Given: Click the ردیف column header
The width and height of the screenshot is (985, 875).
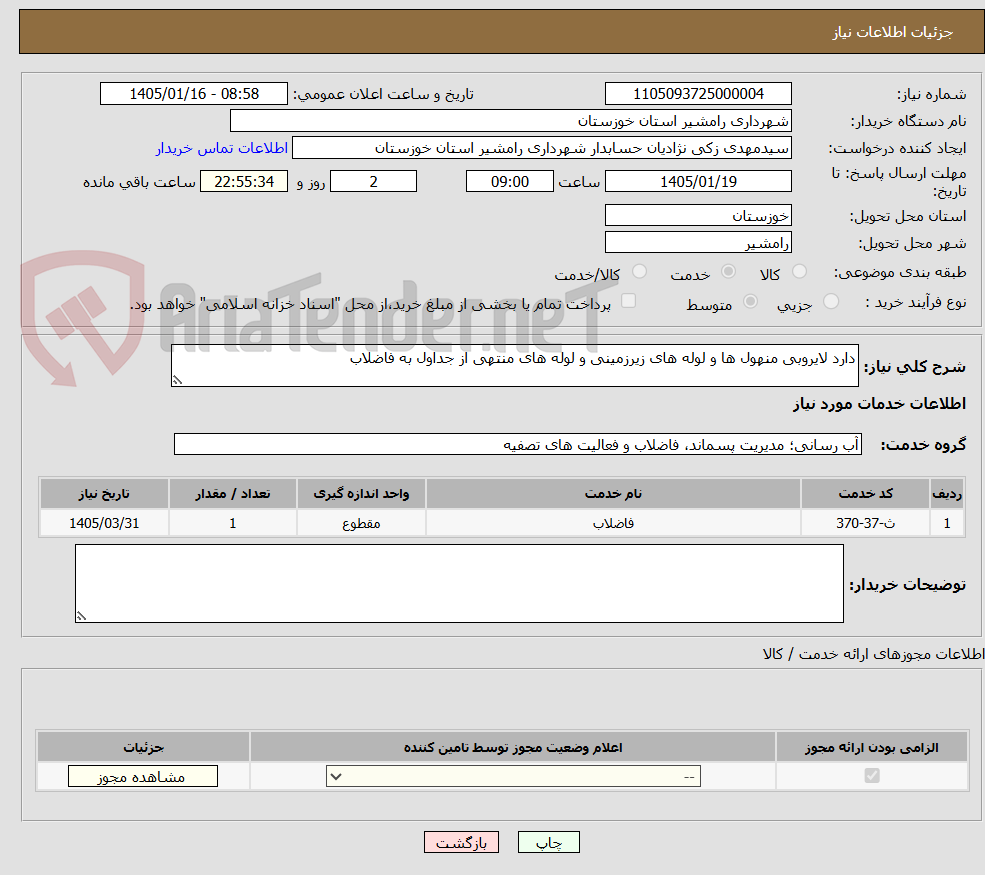Looking at the screenshot, I should (947, 494).
